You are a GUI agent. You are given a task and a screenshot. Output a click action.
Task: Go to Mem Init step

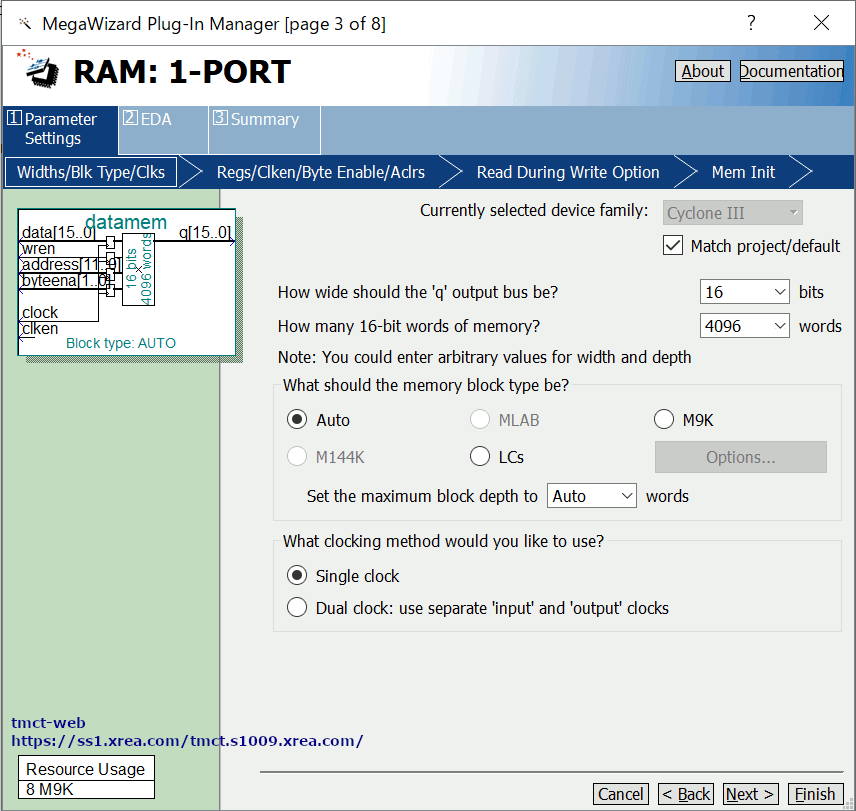[743, 172]
